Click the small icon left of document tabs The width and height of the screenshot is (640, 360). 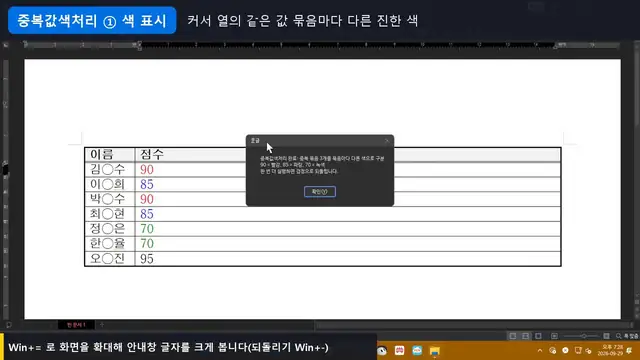pos(9,325)
